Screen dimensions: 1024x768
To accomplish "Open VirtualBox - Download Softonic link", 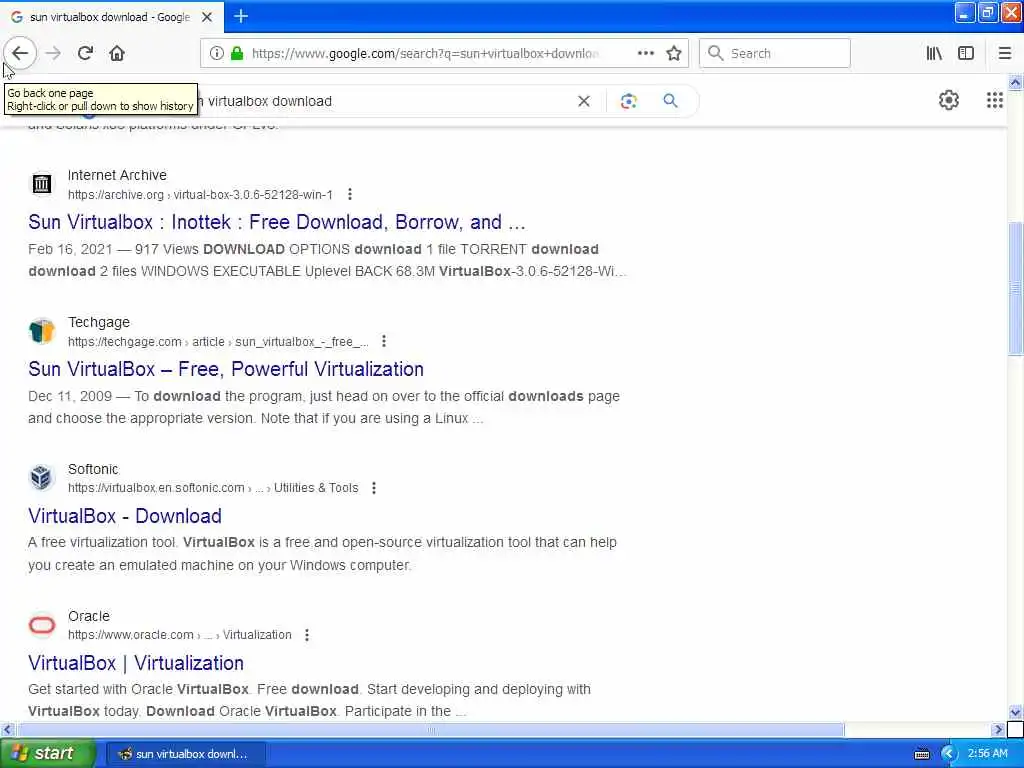I will pyautogui.click(x=125, y=516).
